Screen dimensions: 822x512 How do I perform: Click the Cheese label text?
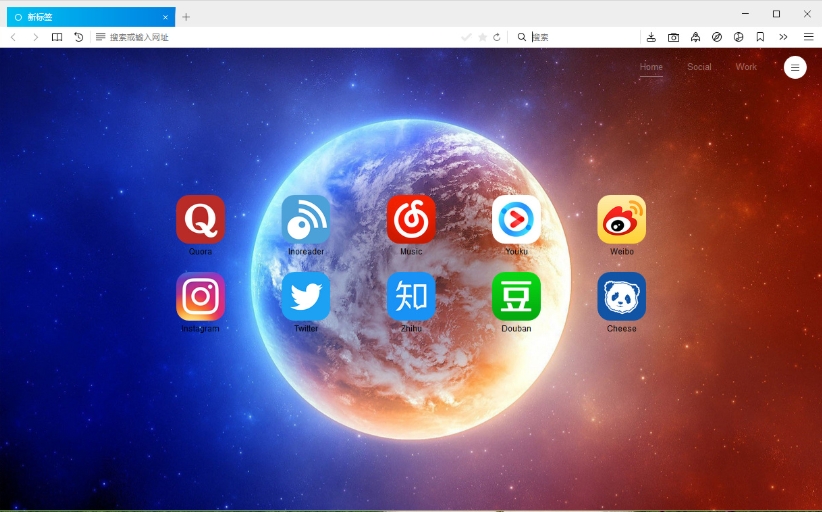click(x=622, y=329)
